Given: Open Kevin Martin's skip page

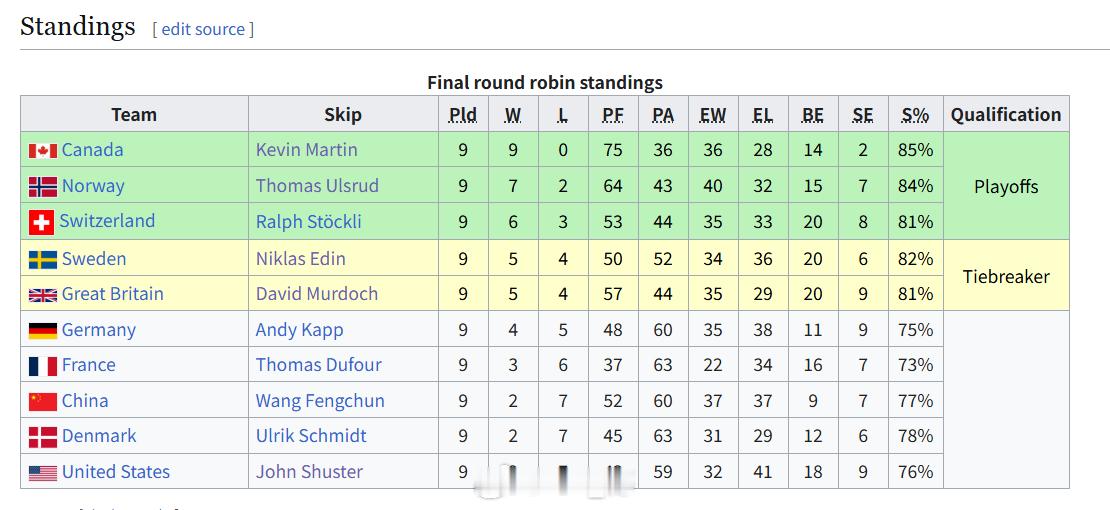Looking at the screenshot, I should (x=306, y=150).
